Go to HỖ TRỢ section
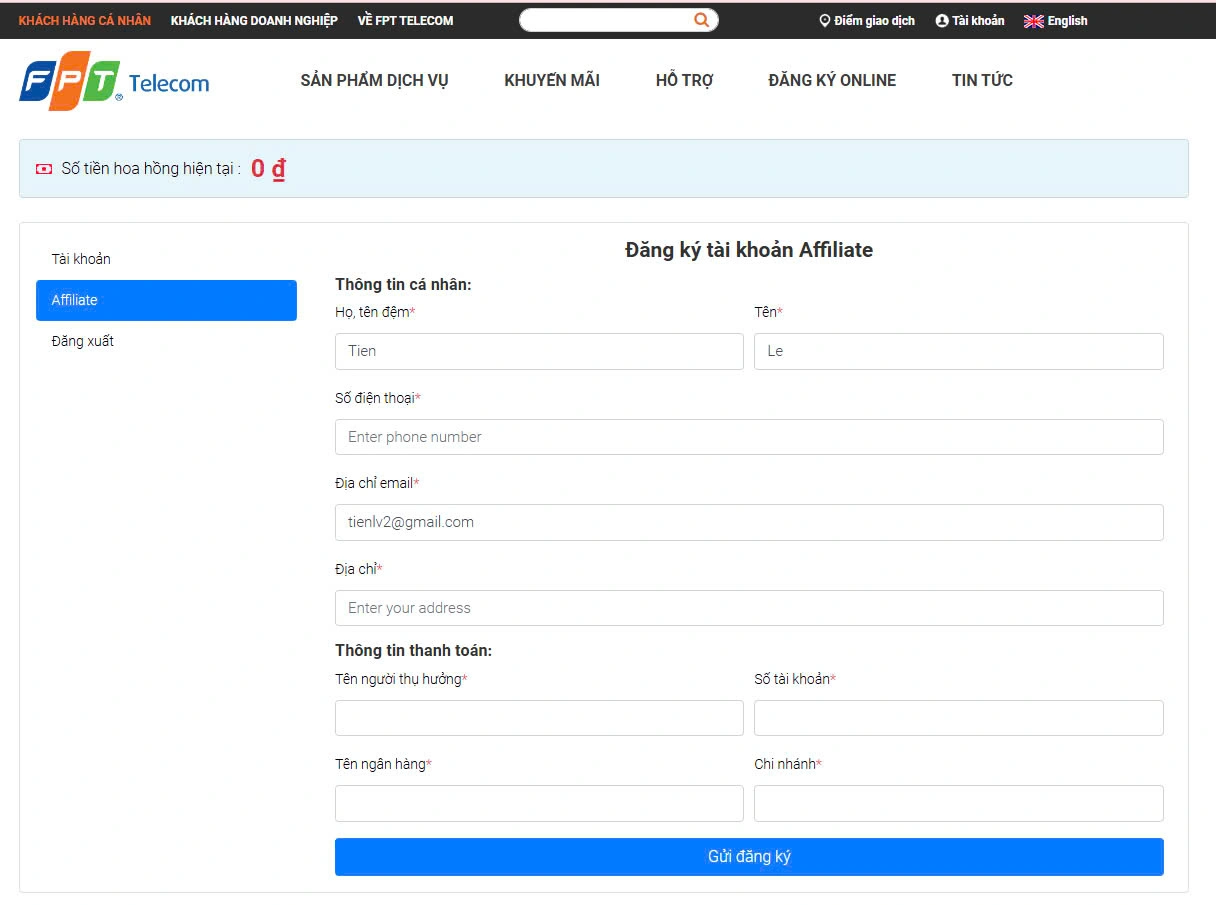Screen dimensions: 1216x905 [685, 80]
